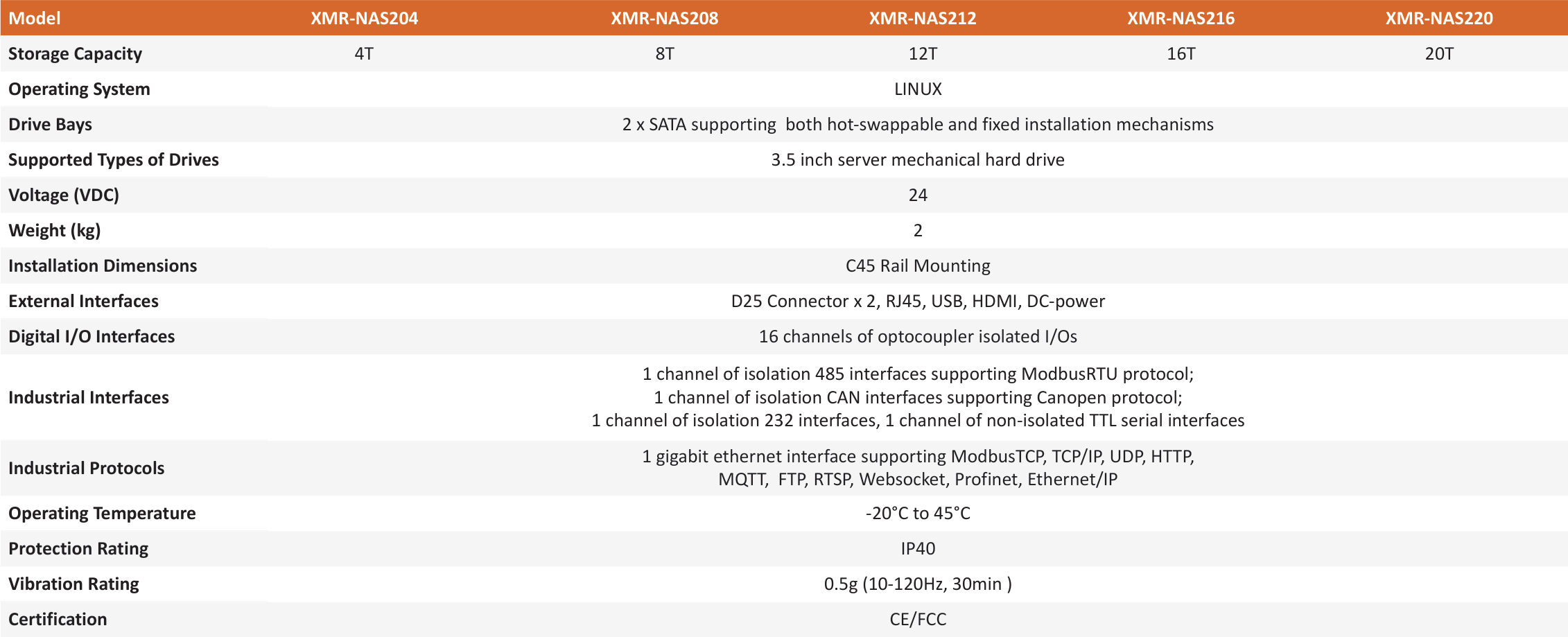Click the 3.5 inch server drive text

[x=918, y=159]
